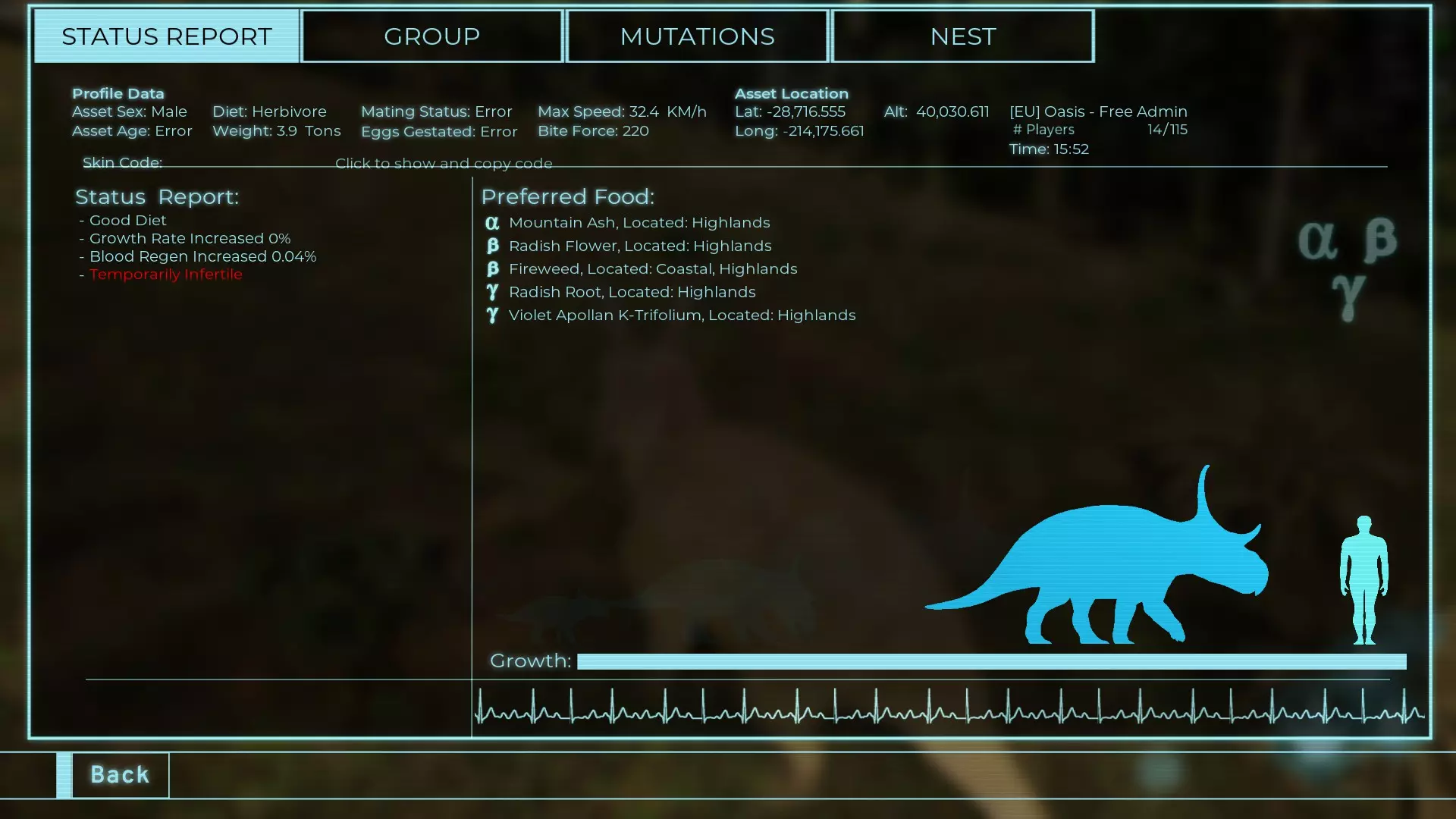Open the Mutations tab
The image size is (1456, 819).
pos(697,36)
